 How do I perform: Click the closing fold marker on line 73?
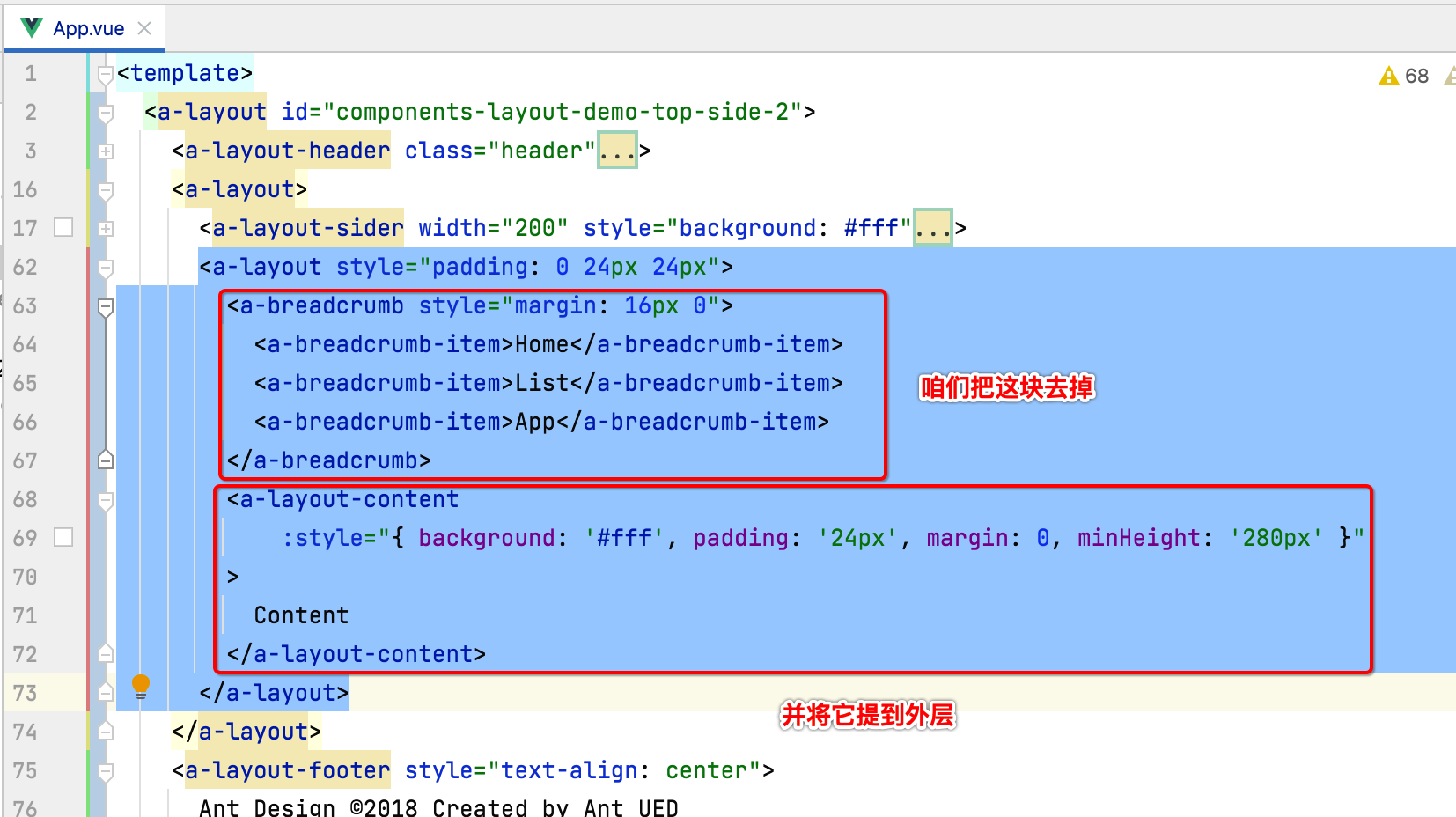pos(106,692)
